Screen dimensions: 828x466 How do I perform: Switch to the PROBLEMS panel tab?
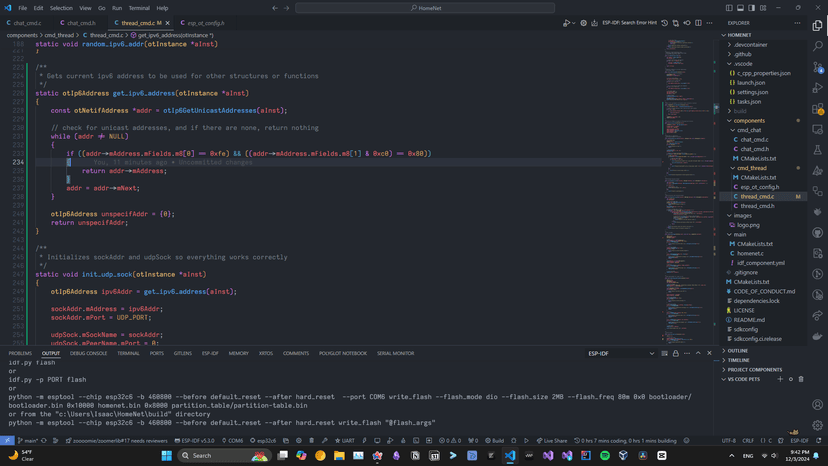coord(20,353)
